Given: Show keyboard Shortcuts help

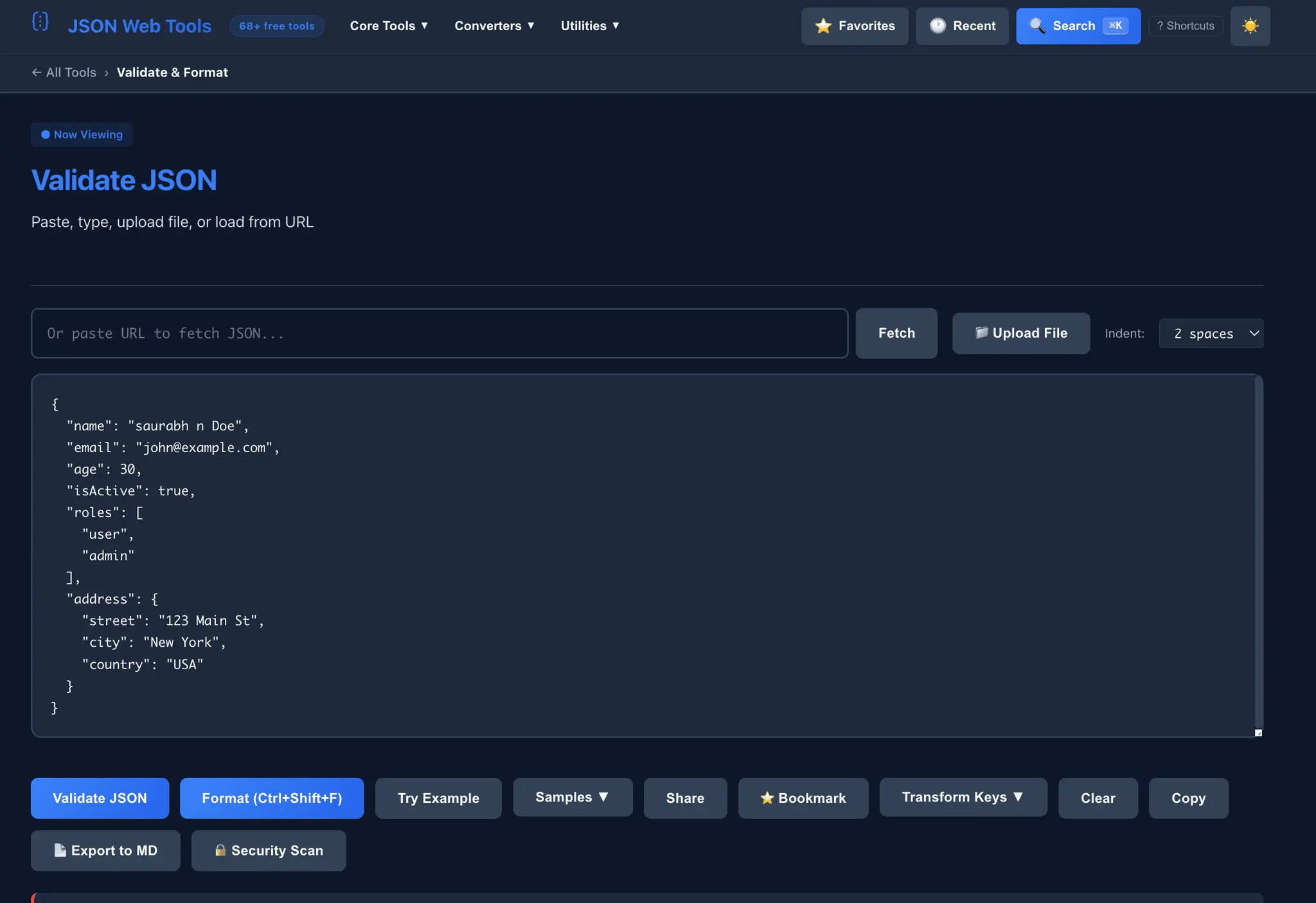Looking at the screenshot, I should (1186, 26).
